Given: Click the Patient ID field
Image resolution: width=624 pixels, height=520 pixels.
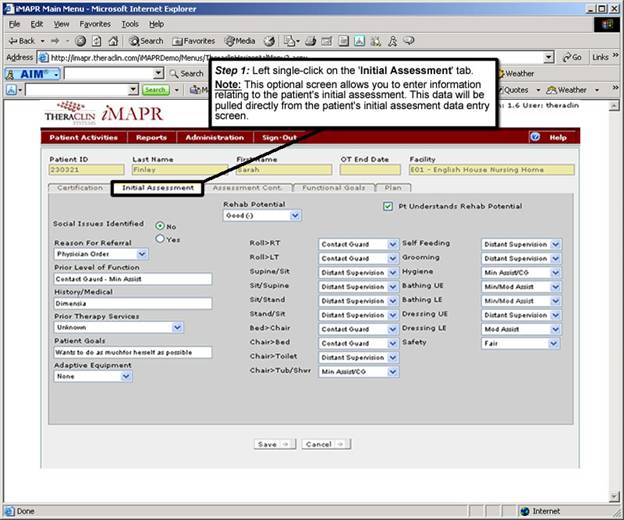Looking at the screenshot, I should coord(86,170).
